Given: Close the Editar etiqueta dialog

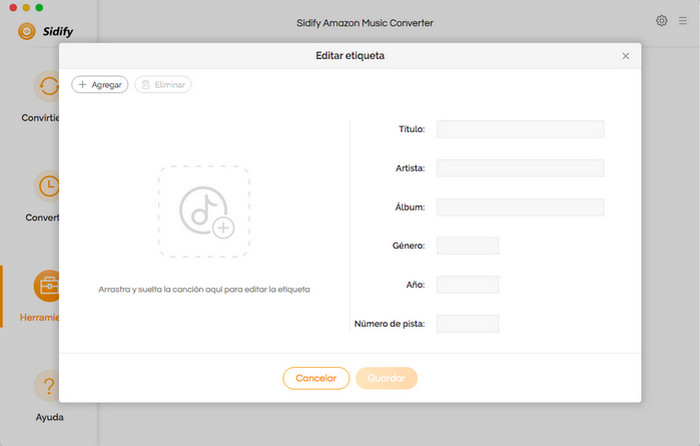Looking at the screenshot, I should pyautogui.click(x=625, y=56).
